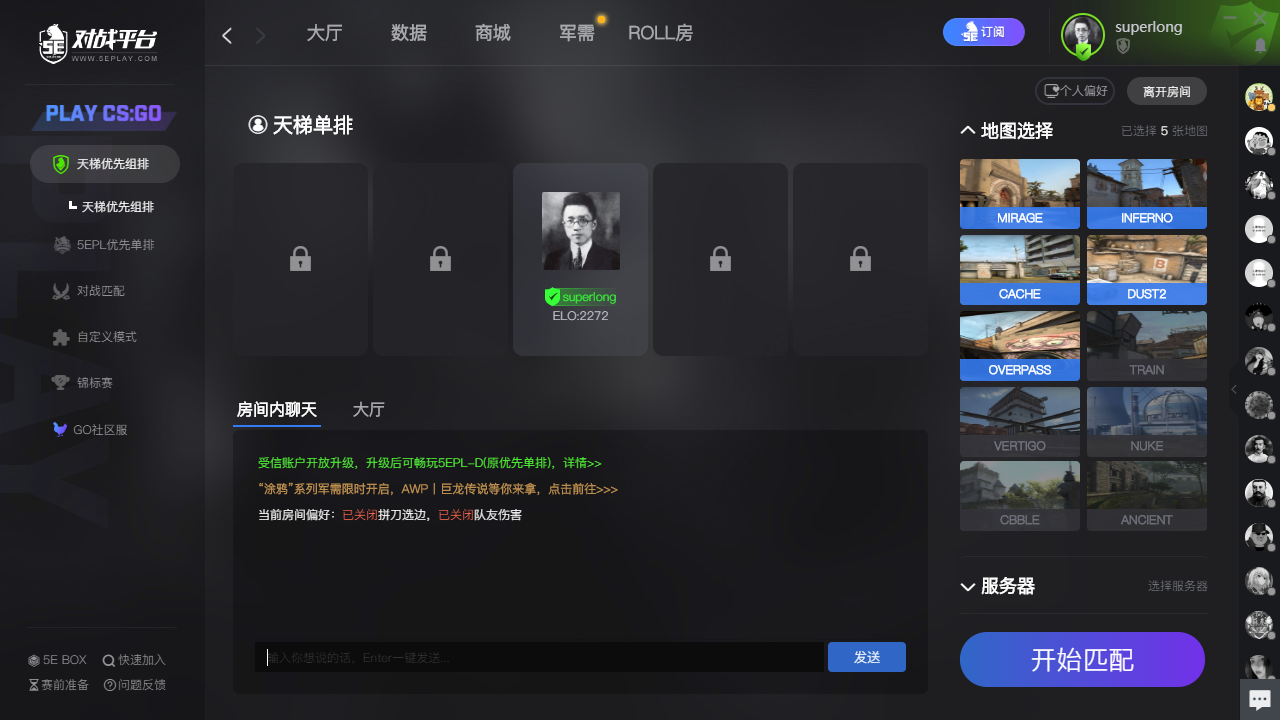The width and height of the screenshot is (1280, 720).
Task: Collapse the 地图选择 section
Action: coord(968,131)
